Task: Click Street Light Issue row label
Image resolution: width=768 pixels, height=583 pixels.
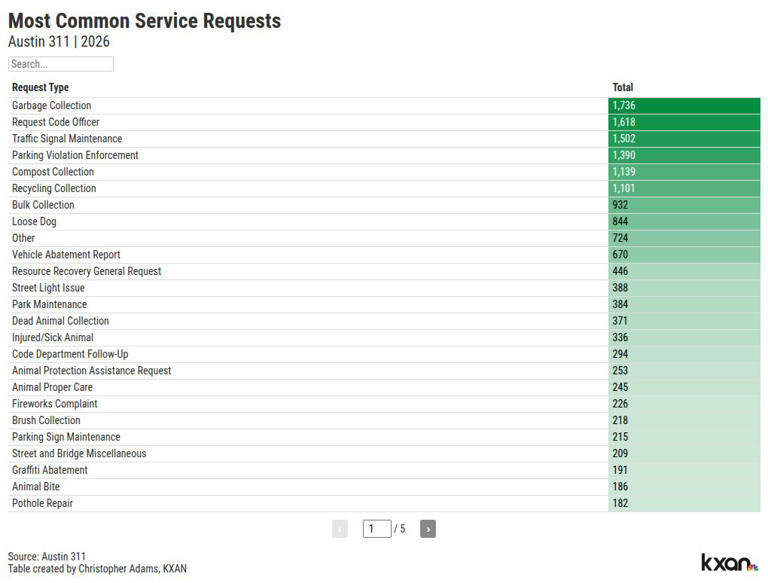Action: (48, 288)
